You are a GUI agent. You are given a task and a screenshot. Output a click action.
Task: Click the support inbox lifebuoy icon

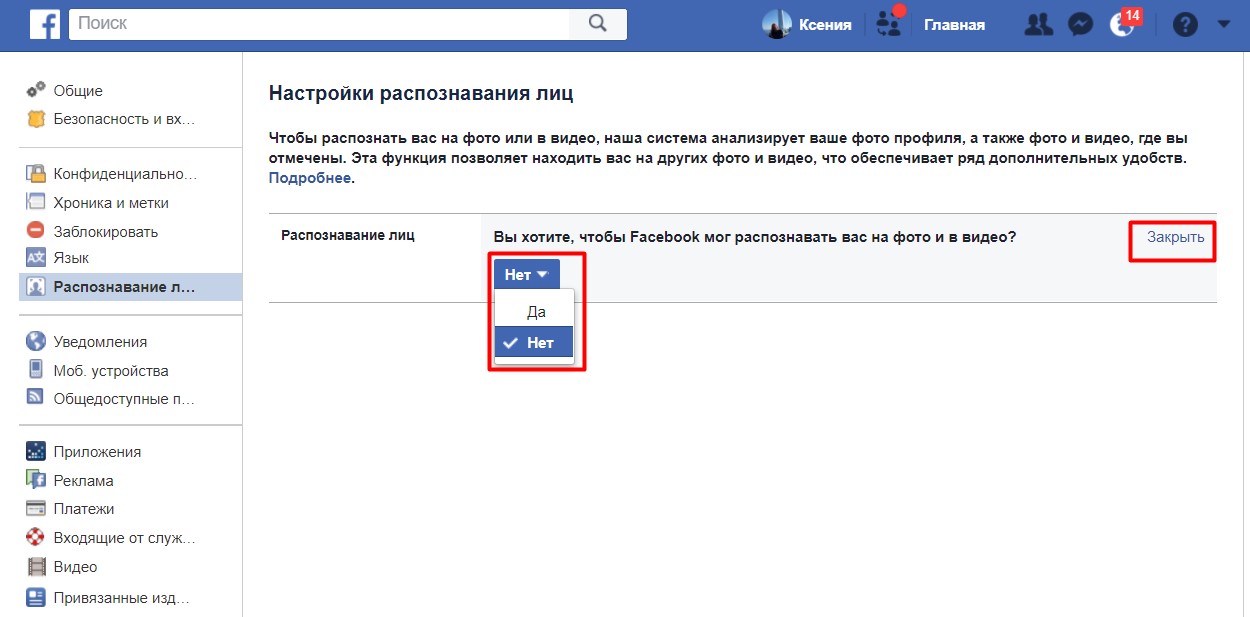[36, 537]
